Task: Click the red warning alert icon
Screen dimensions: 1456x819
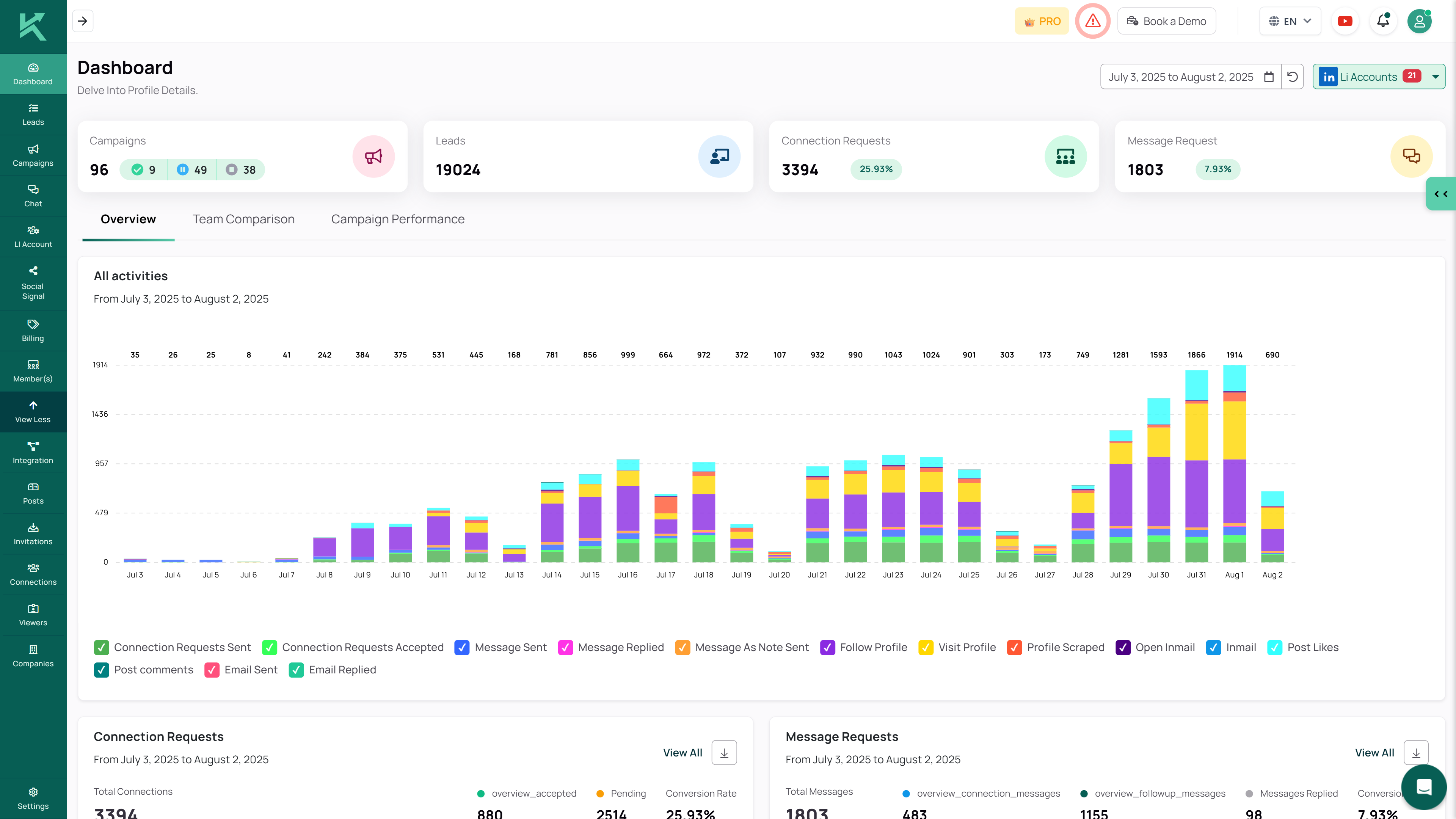Action: coord(1092,21)
